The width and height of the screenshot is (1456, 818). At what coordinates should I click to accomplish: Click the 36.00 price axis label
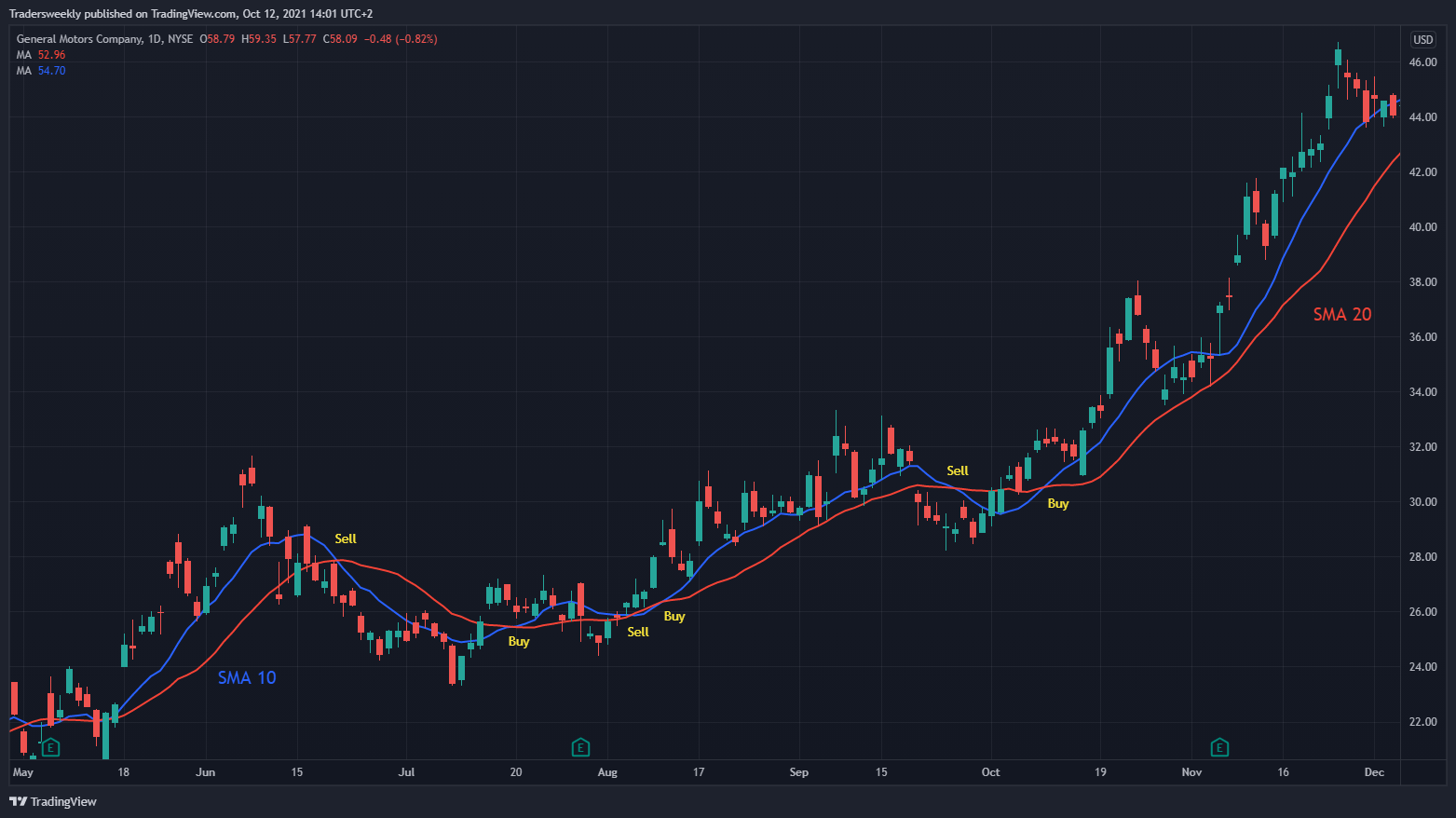pos(1422,337)
